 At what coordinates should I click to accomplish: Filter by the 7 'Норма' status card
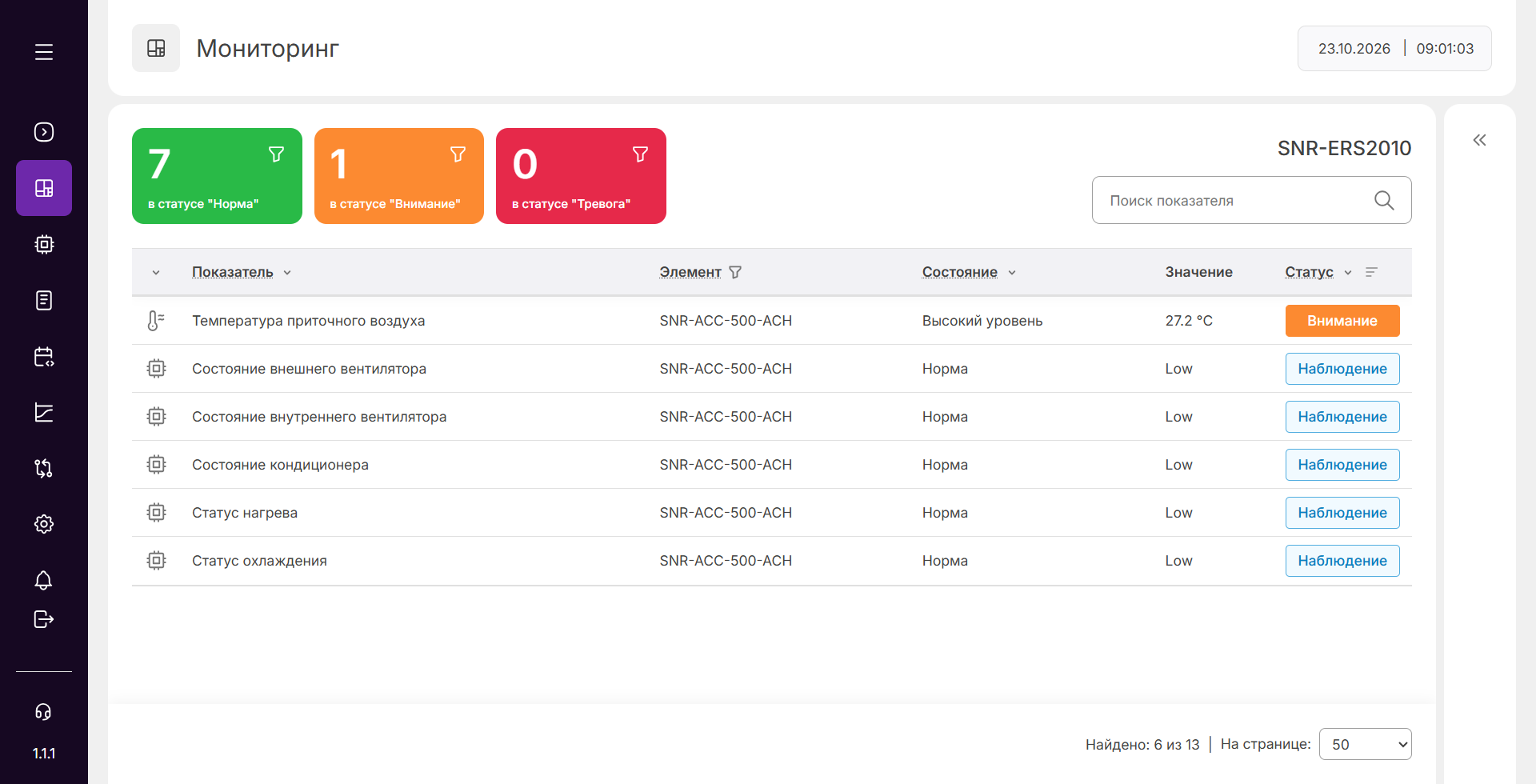pos(217,176)
